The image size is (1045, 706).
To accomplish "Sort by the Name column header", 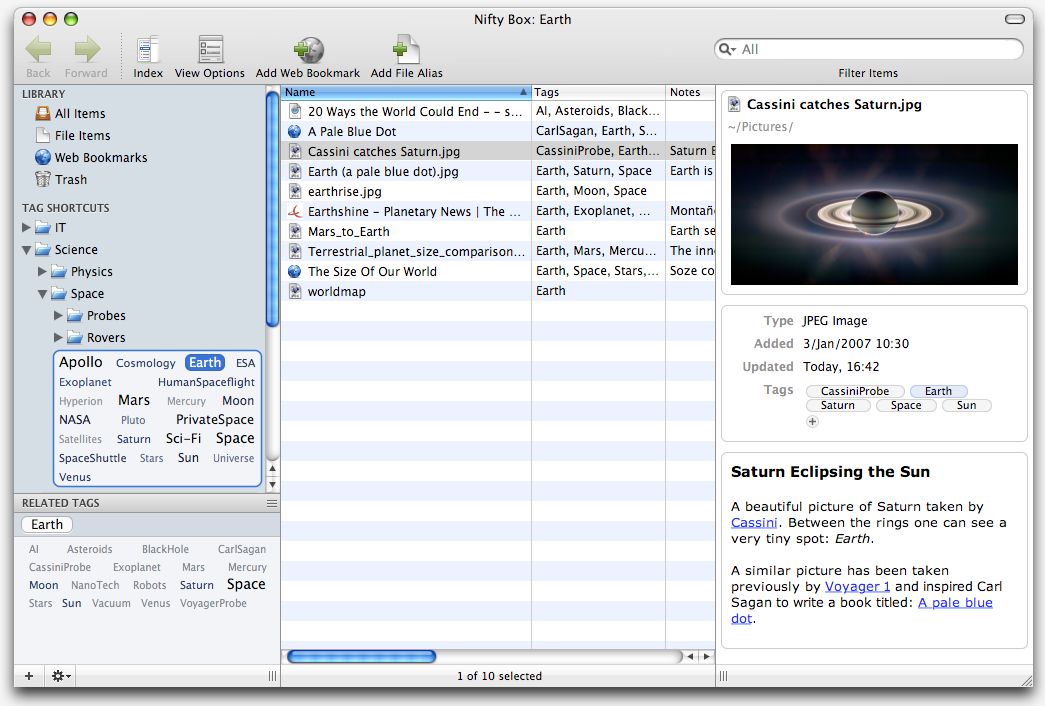I will (x=400, y=91).
